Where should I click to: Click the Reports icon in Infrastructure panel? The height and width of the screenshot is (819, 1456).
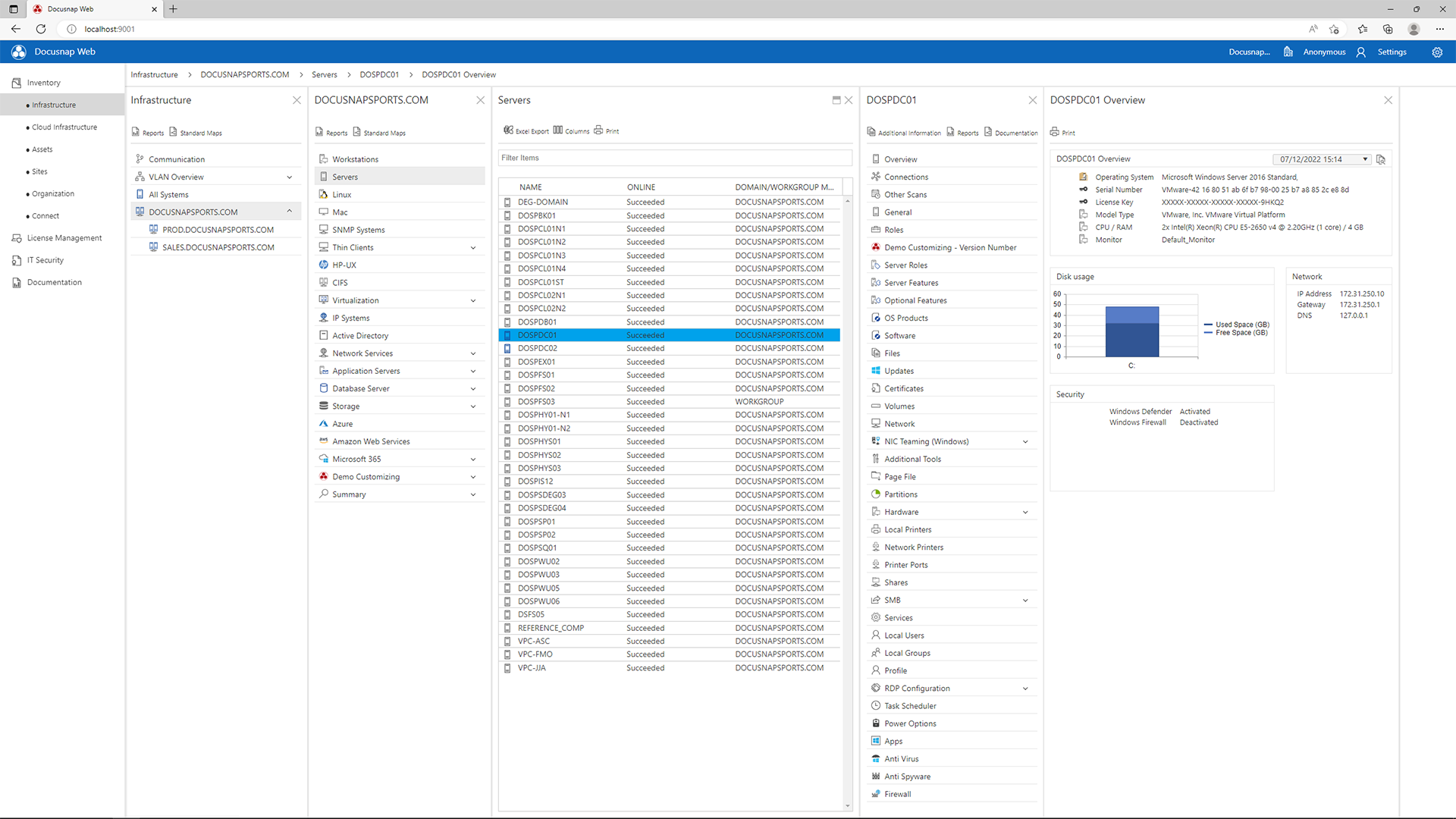(147, 132)
